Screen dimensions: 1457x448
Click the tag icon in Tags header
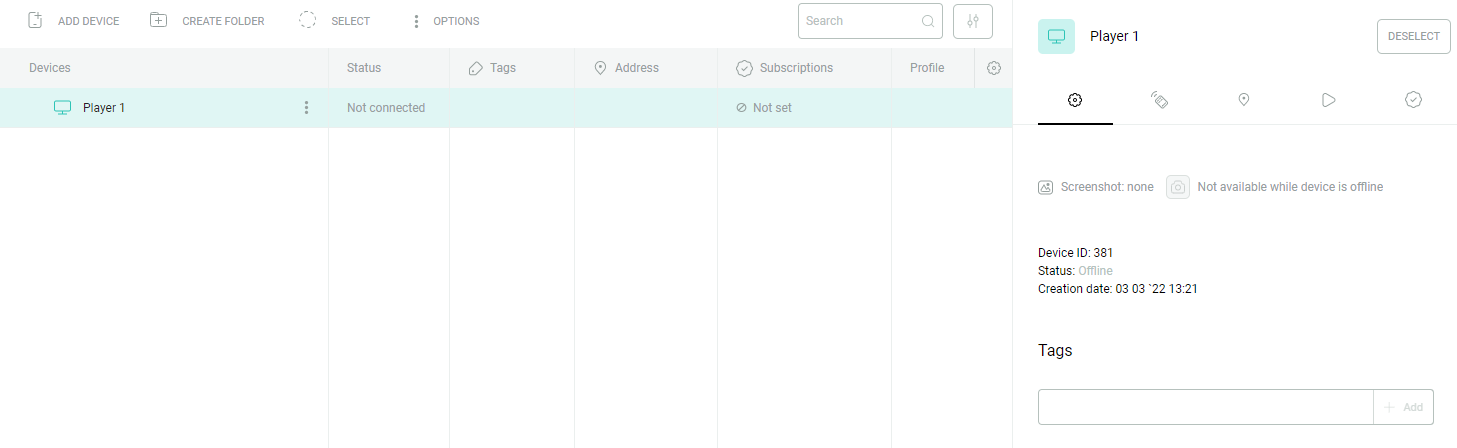(x=476, y=68)
